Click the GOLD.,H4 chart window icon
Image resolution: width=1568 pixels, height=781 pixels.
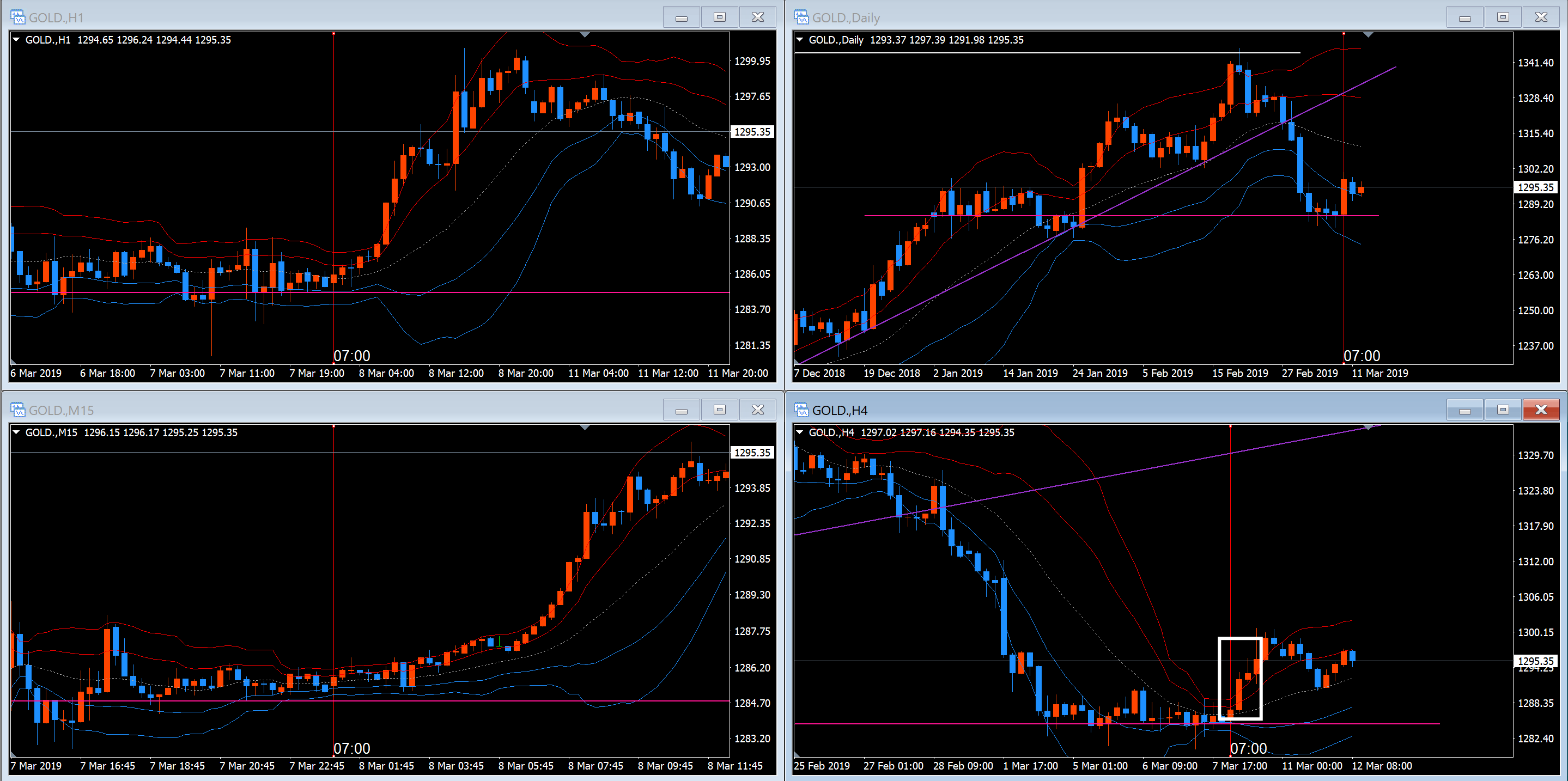pyautogui.click(x=801, y=410)
